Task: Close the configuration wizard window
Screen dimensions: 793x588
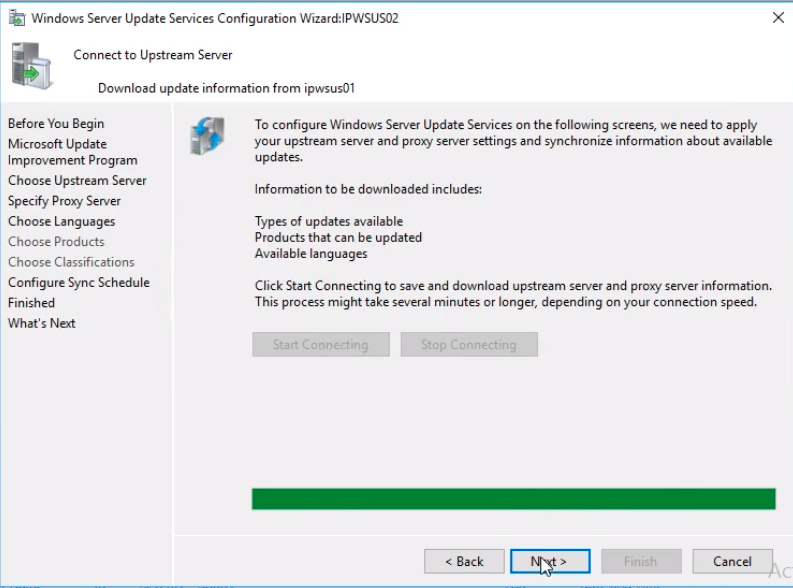Action: tap(778, 18)
